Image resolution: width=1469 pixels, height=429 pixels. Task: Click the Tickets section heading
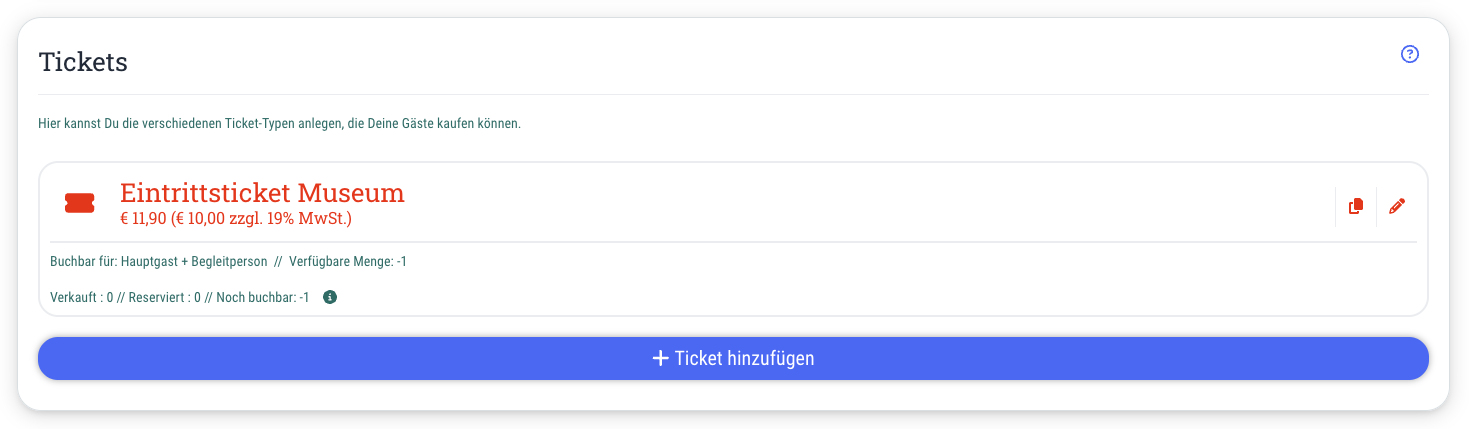(83, 62)
